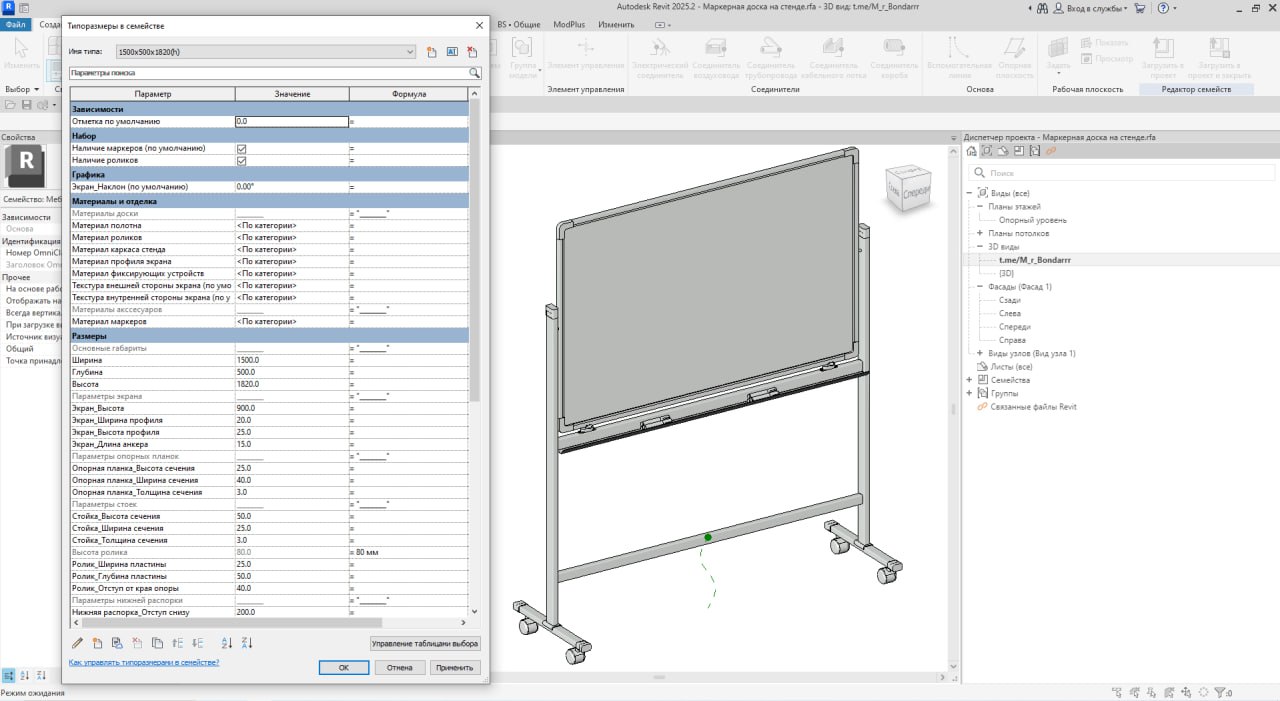Click Загрузить в проект ribbon icon
Viewport: 1280px width, 701px height.
(1162, 55)
